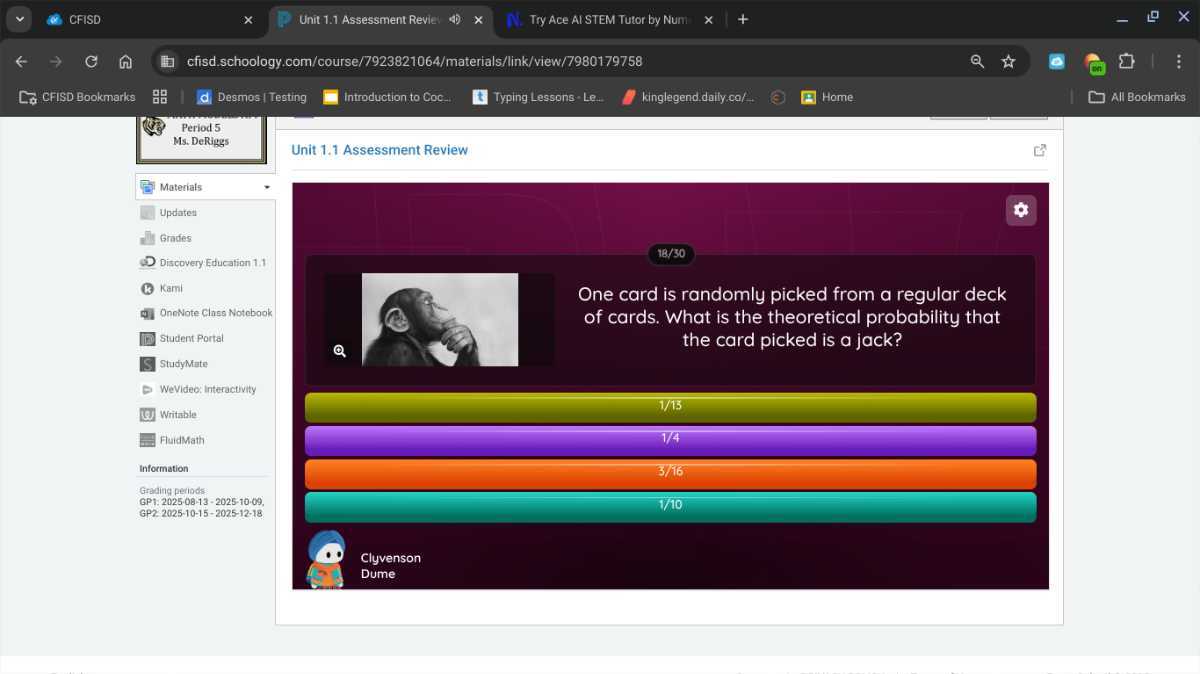Open OneNote Class Notebook
The height and width of the screenshot is (674, 1200).
pos(215,313)
